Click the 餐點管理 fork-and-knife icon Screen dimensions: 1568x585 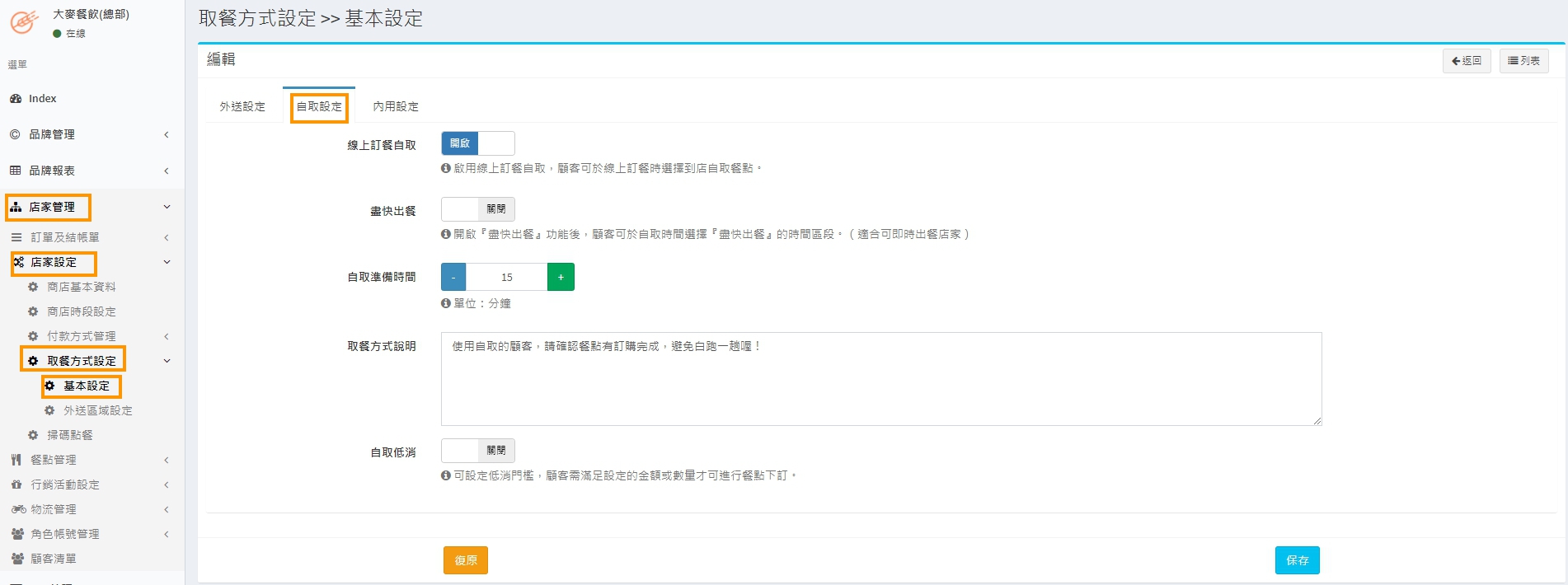pyautogui.click(x=16, y=460)
